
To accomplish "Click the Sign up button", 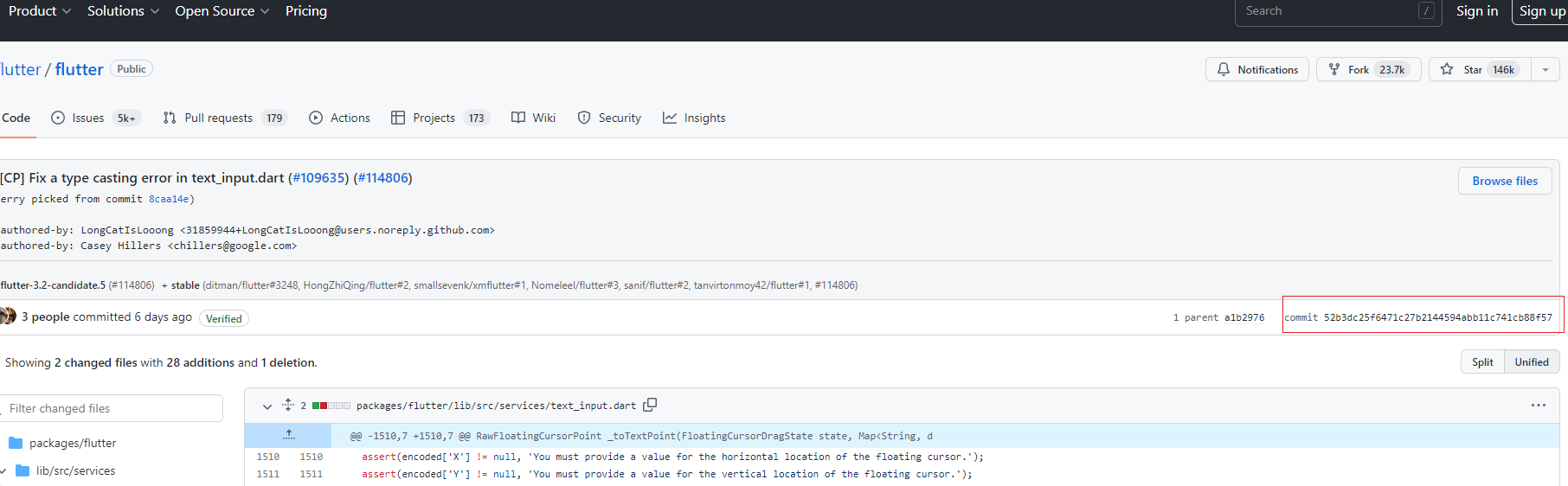I will (x=1541, y=11).
